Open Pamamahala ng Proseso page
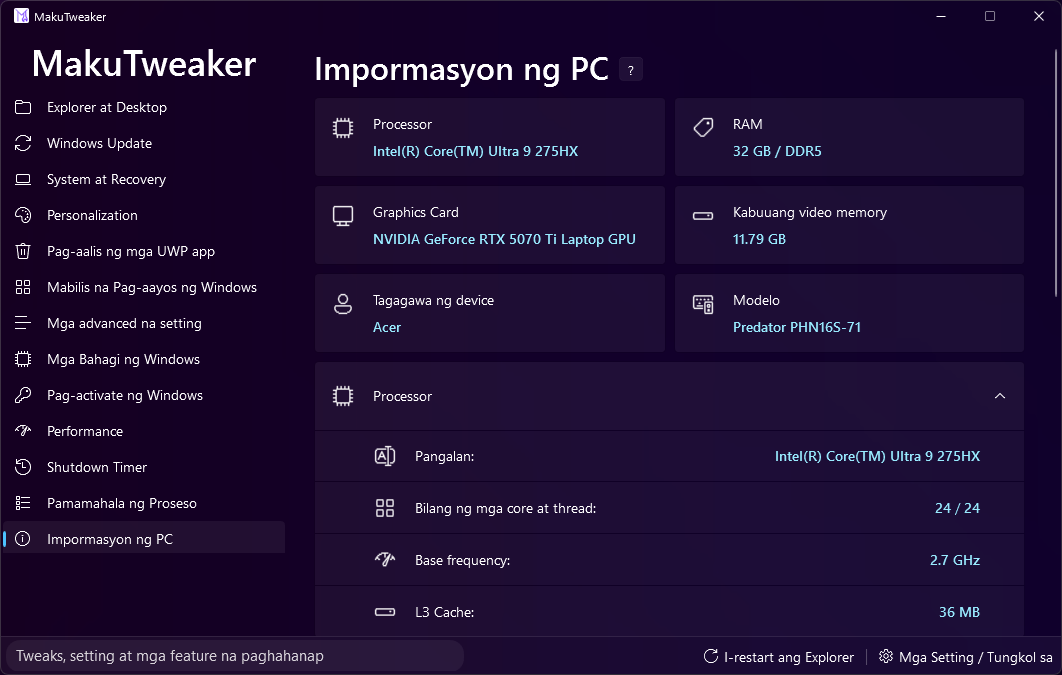The height and width of the screenshot is (675, 1062). click(x=144, y=503)
